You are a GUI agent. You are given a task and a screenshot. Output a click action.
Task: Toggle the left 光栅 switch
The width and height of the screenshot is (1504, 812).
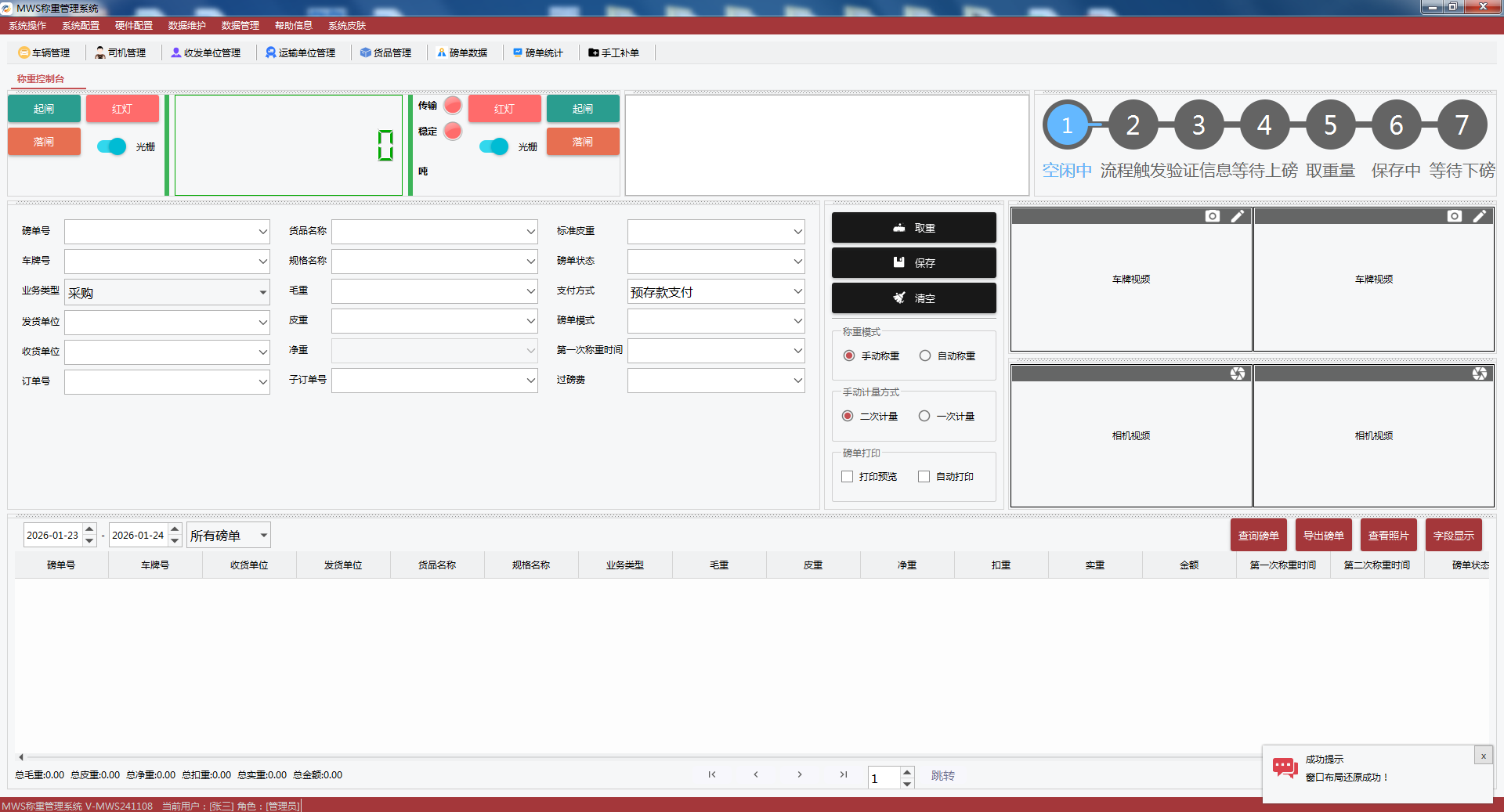[111, 146]
